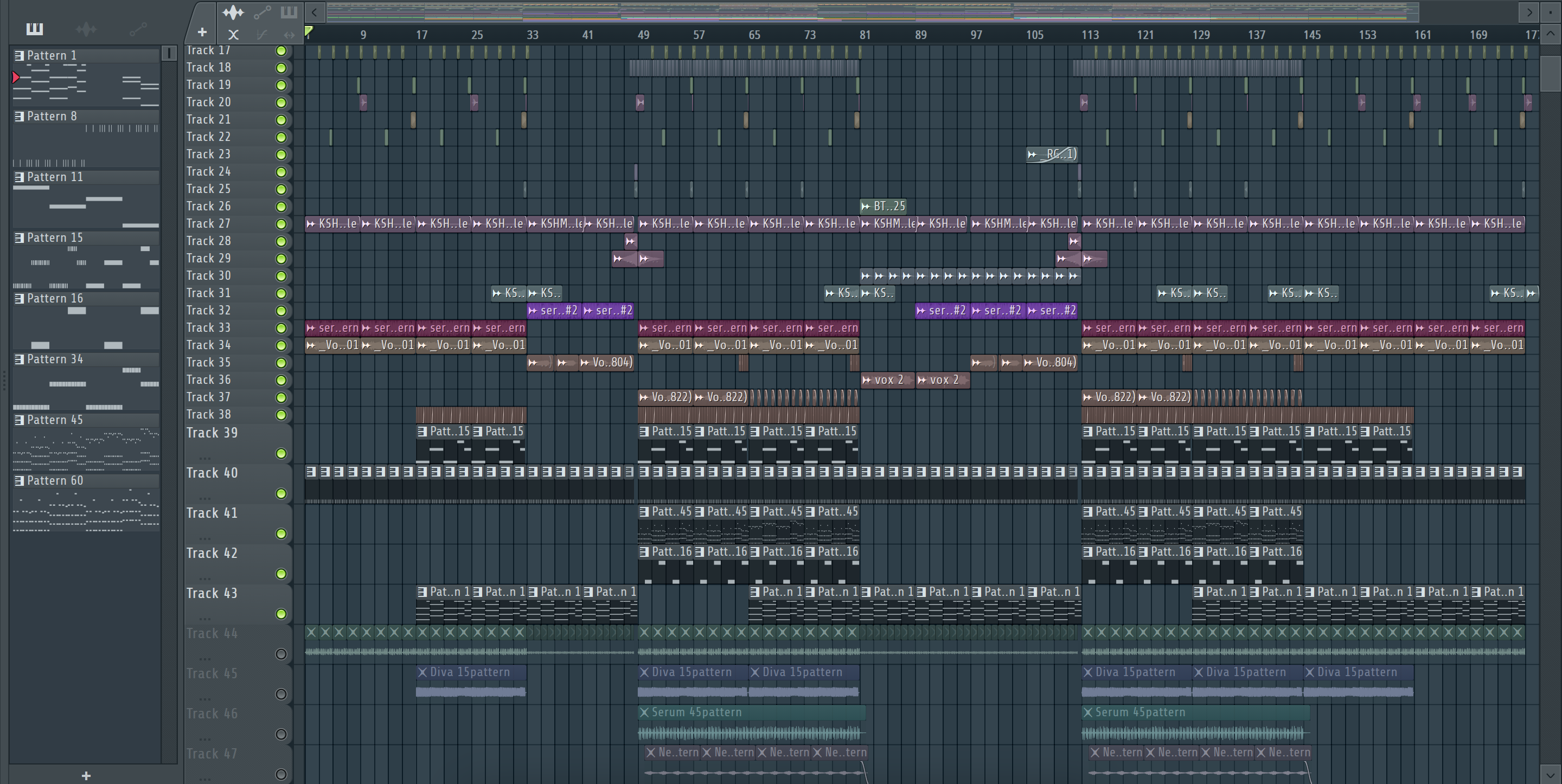This screenshot has height=784, width=1562.
Task: Click the pattern icon beside Pattern 8
Action: pos(20,117)
